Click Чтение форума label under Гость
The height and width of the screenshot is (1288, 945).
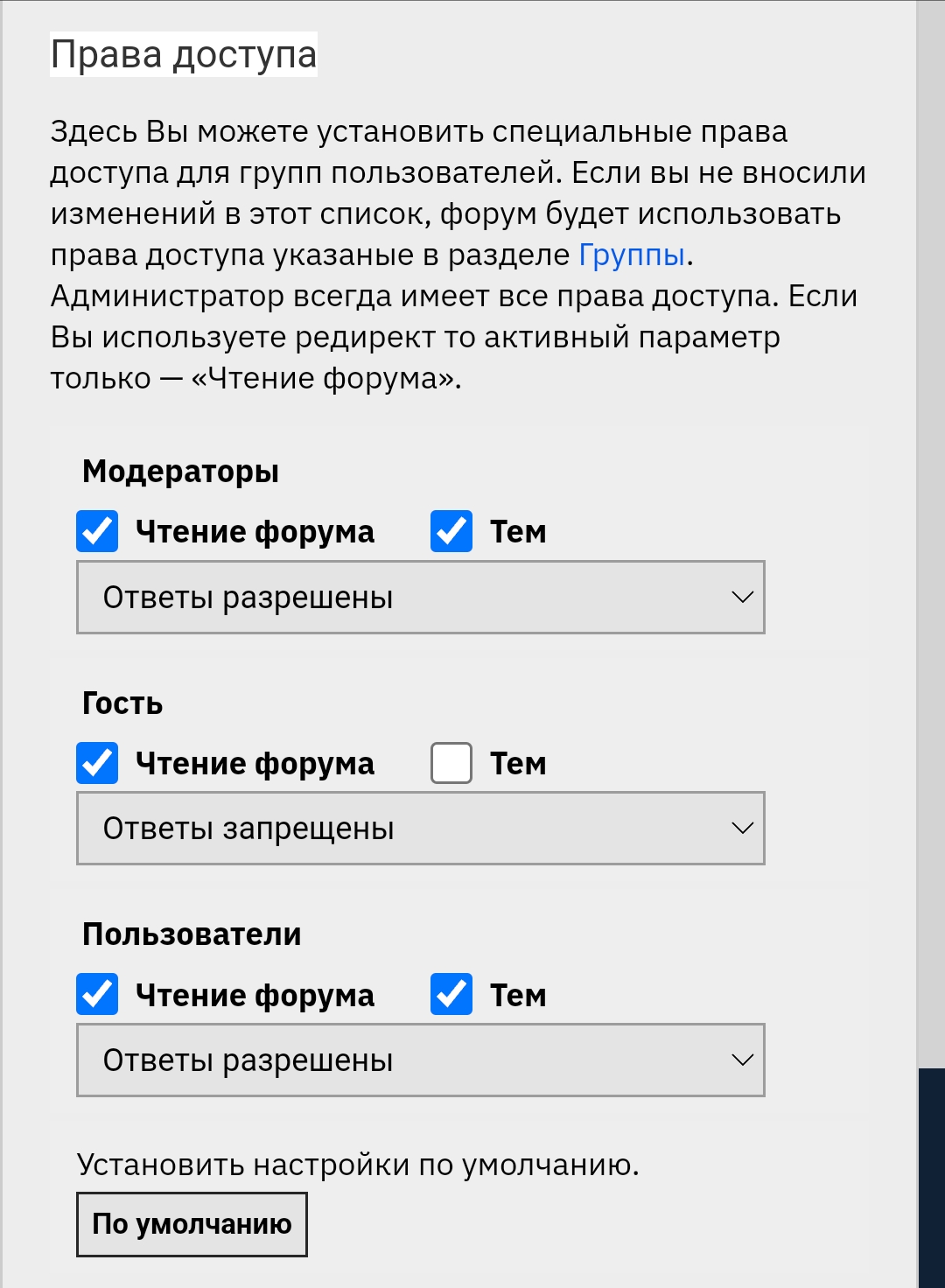(x=255, y=763)
